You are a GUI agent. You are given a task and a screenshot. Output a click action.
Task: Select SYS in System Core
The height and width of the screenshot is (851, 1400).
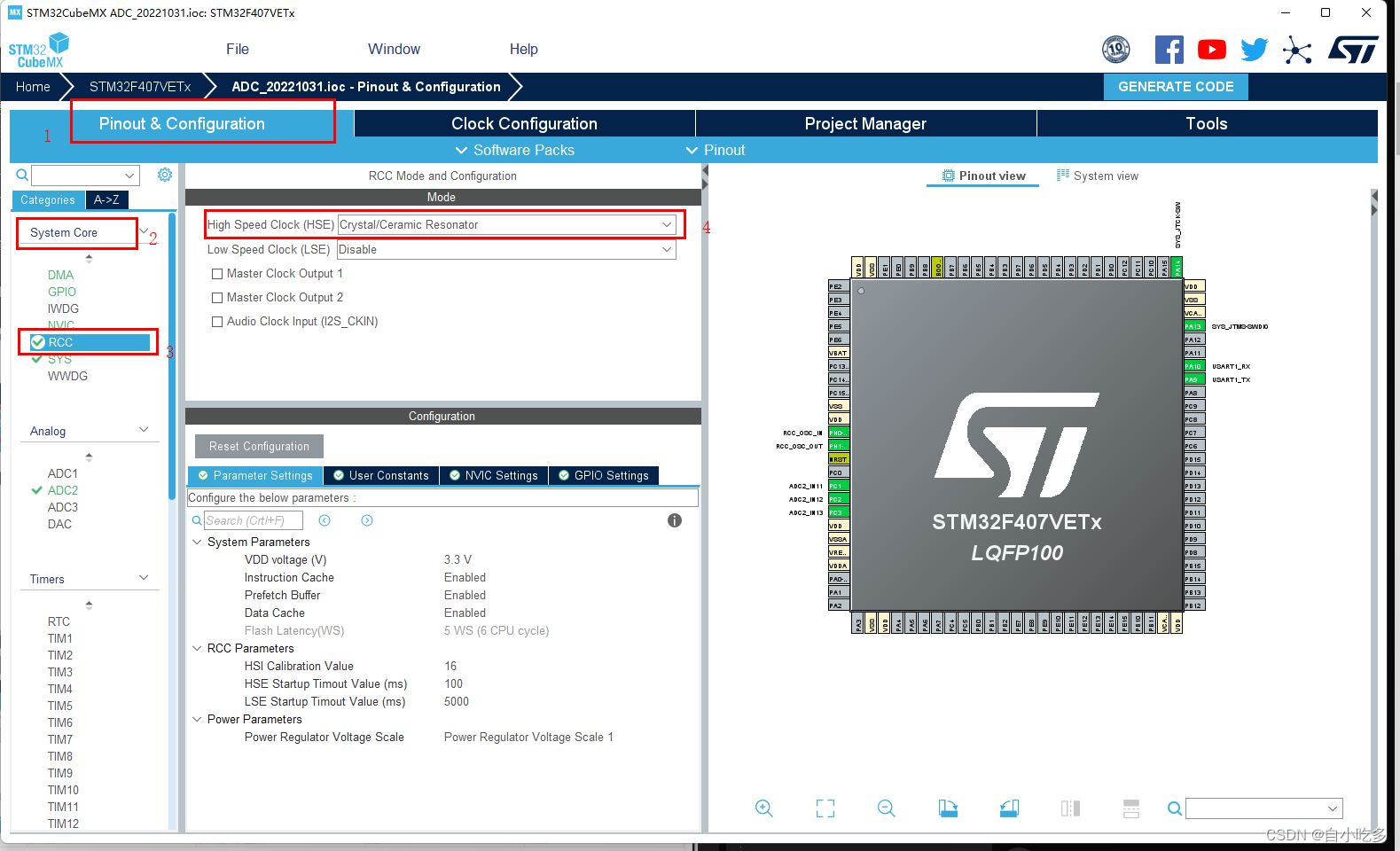click(59, 359)
